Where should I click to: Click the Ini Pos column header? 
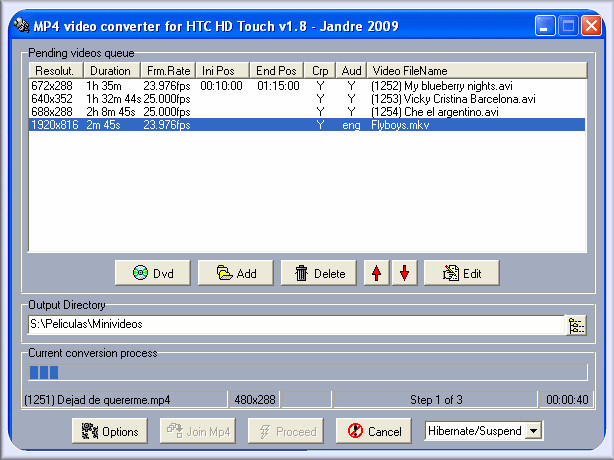click(222, 70)
